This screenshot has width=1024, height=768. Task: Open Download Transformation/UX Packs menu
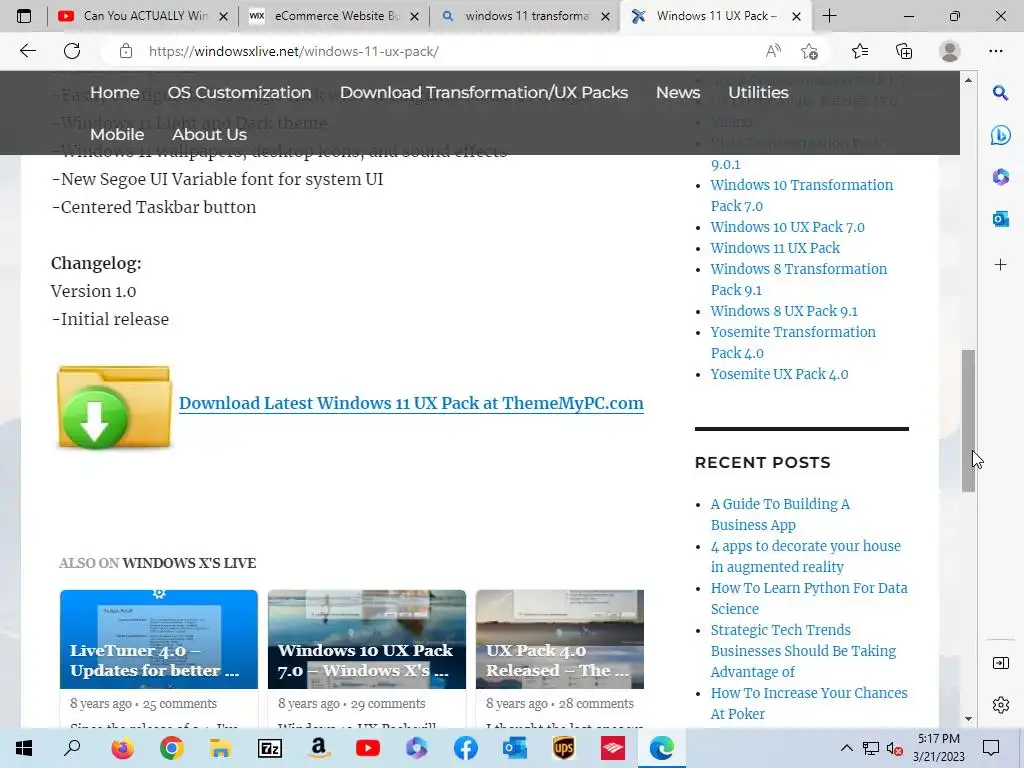click(484, 92)
